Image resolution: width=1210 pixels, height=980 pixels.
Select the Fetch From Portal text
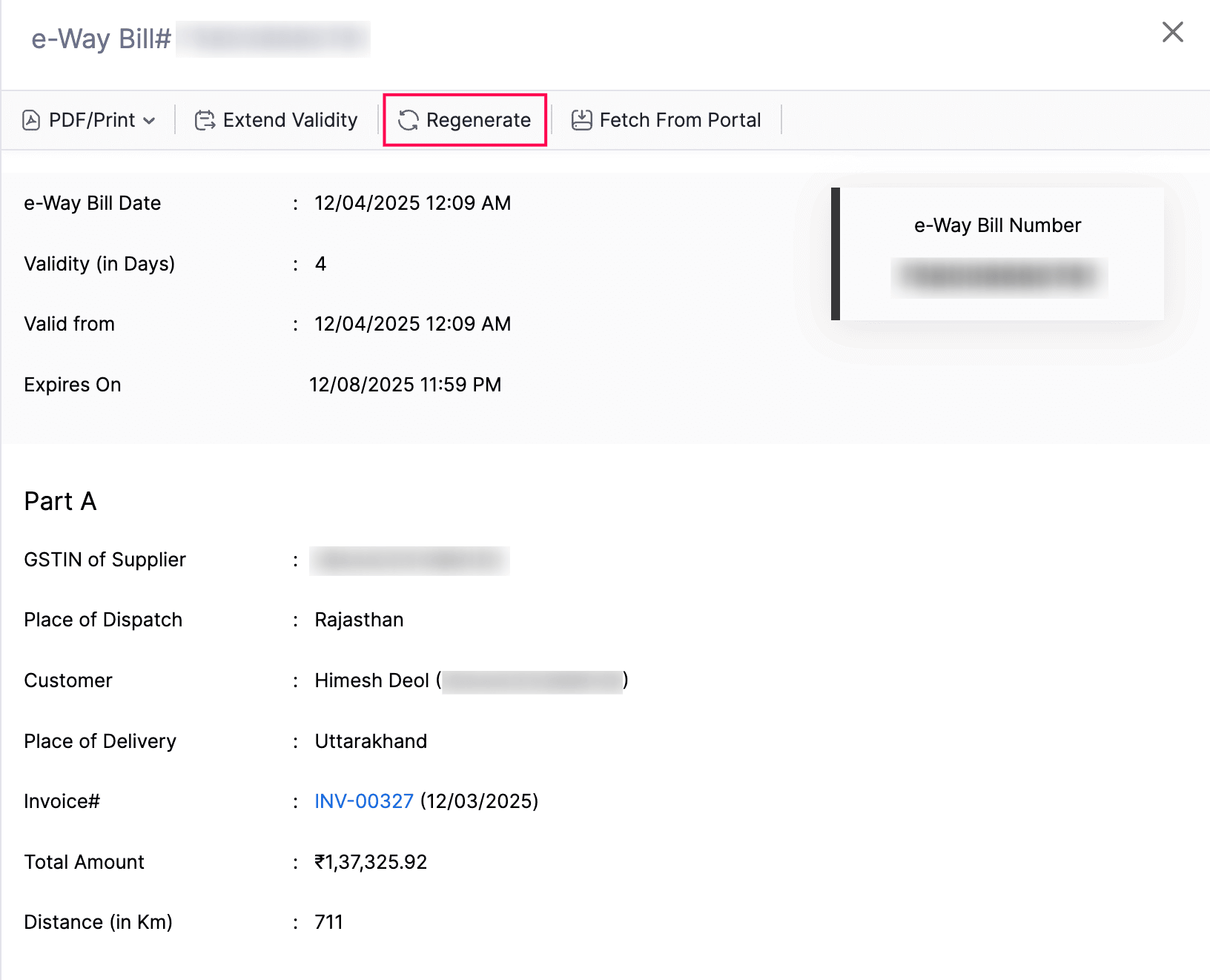[680, 120]
